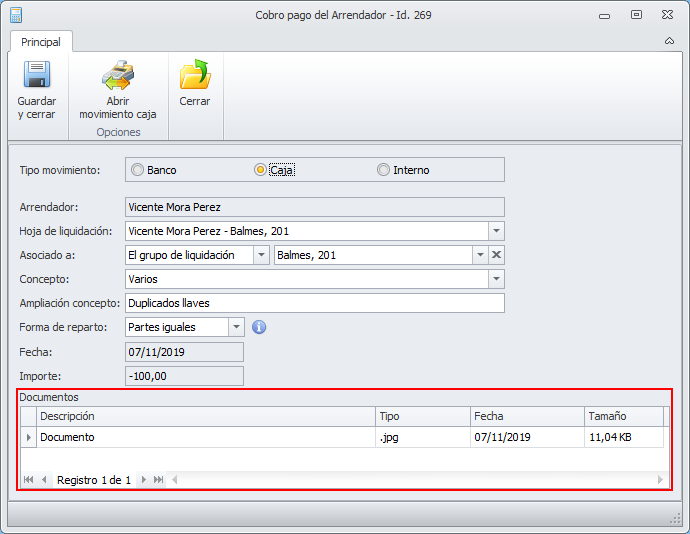Click the Tamaño column header
The height and width of the screenshot is (534, 690).
click(x=624, y=416)
